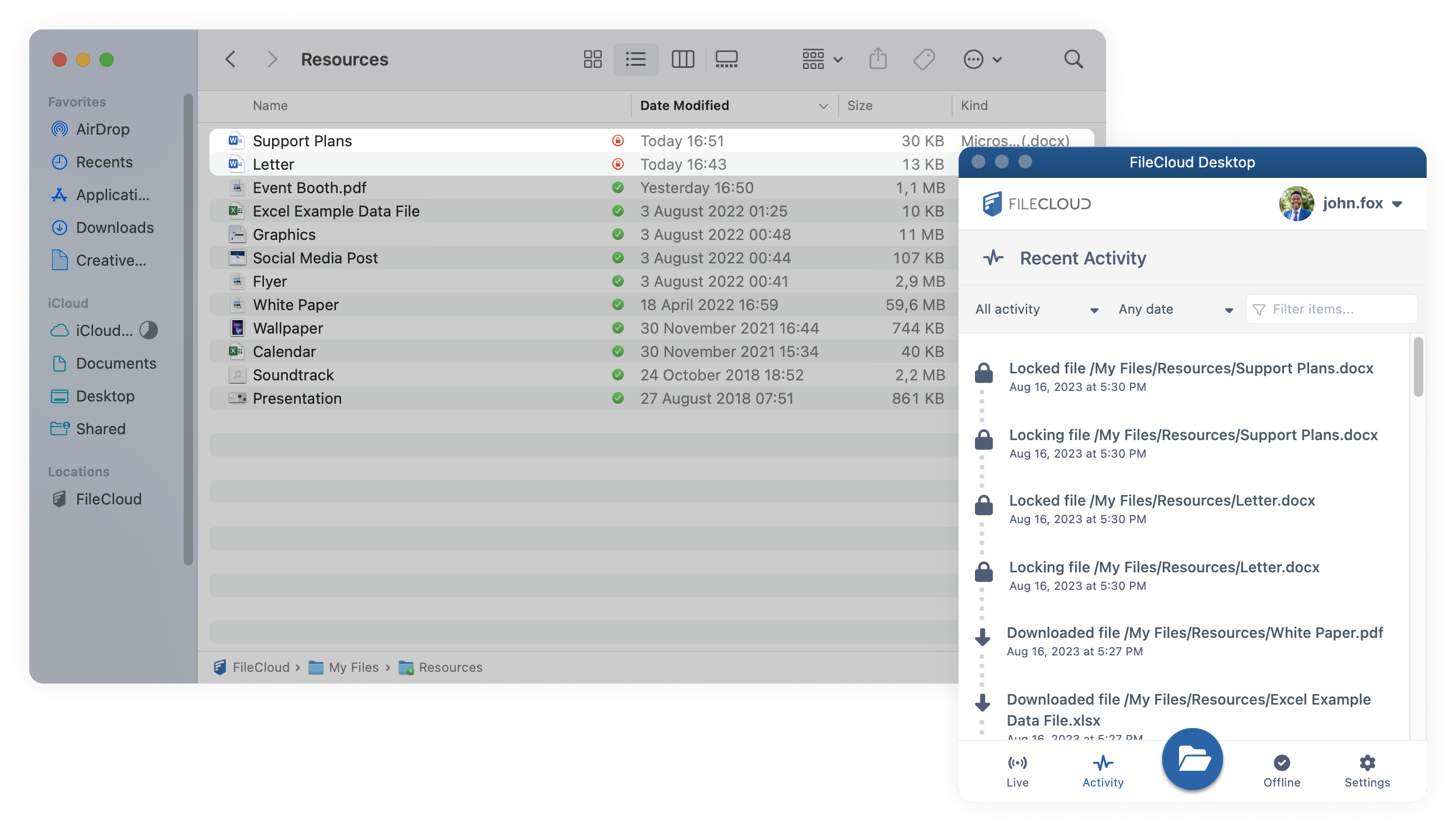Click the green sync status icon on Flyer
Viewport: 1456px width, 831px height.
[617, 281]
